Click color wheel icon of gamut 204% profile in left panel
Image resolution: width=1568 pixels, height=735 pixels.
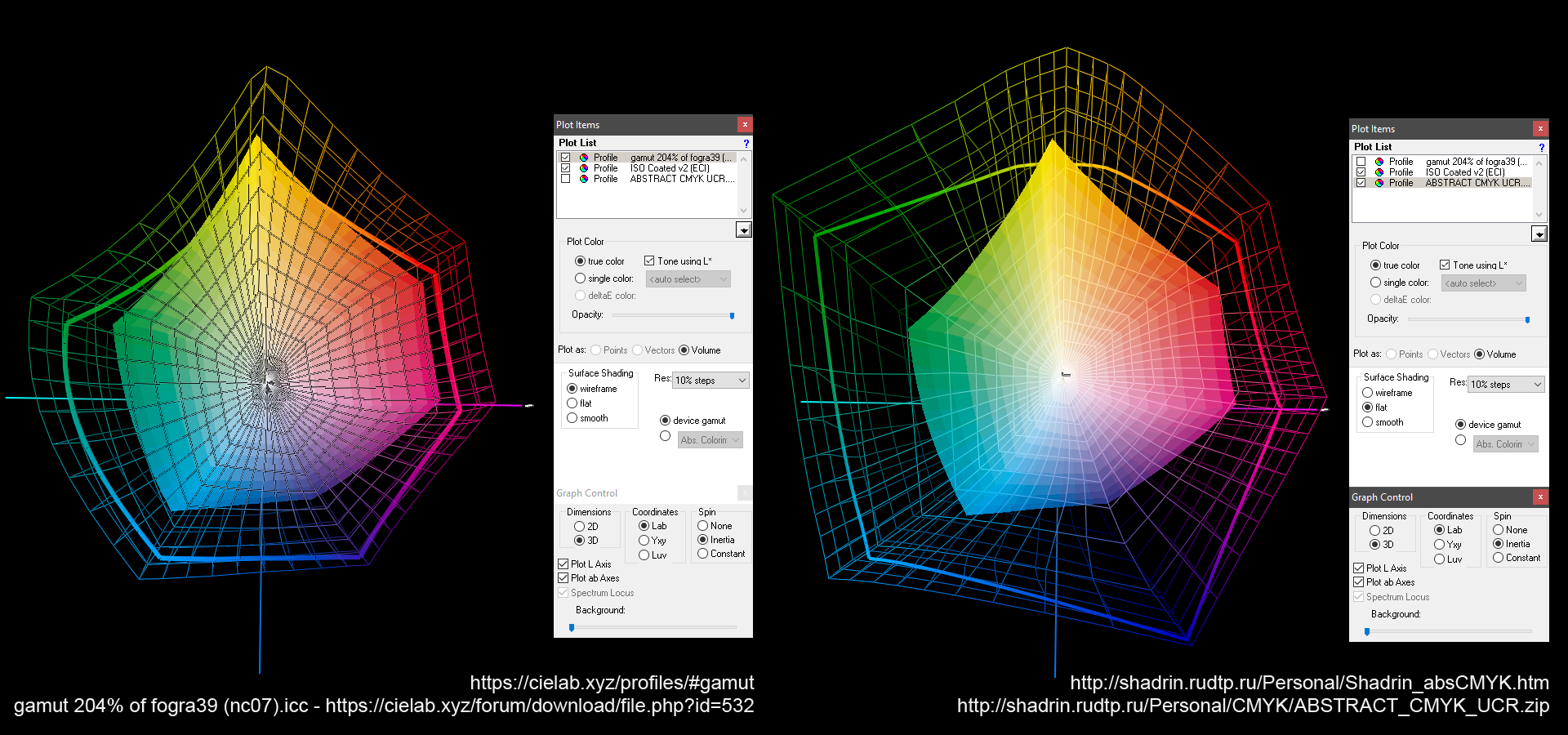tap(584, 158)
